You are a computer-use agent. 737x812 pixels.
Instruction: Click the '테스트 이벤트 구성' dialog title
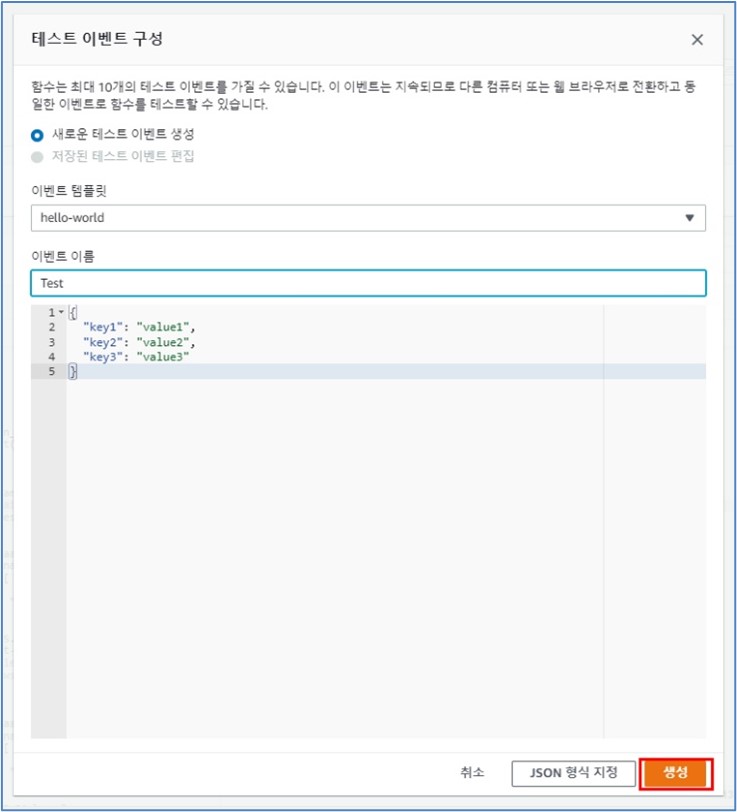pos(97,39)
